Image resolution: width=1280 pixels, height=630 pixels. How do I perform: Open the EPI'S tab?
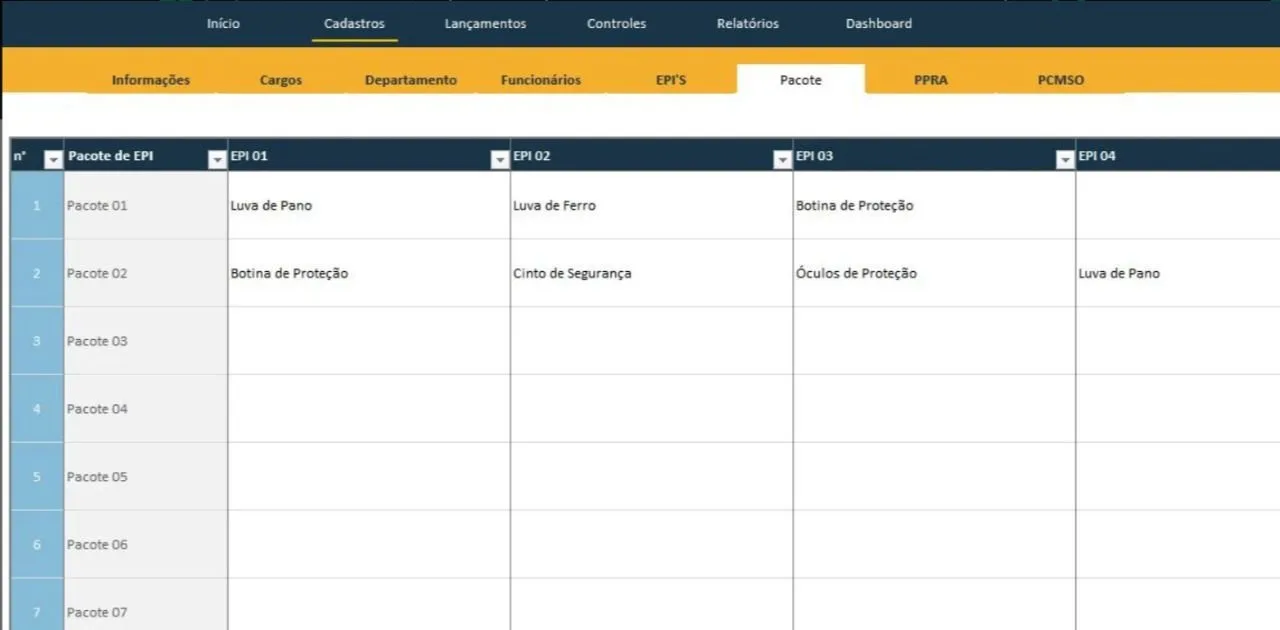click(671, 80)
